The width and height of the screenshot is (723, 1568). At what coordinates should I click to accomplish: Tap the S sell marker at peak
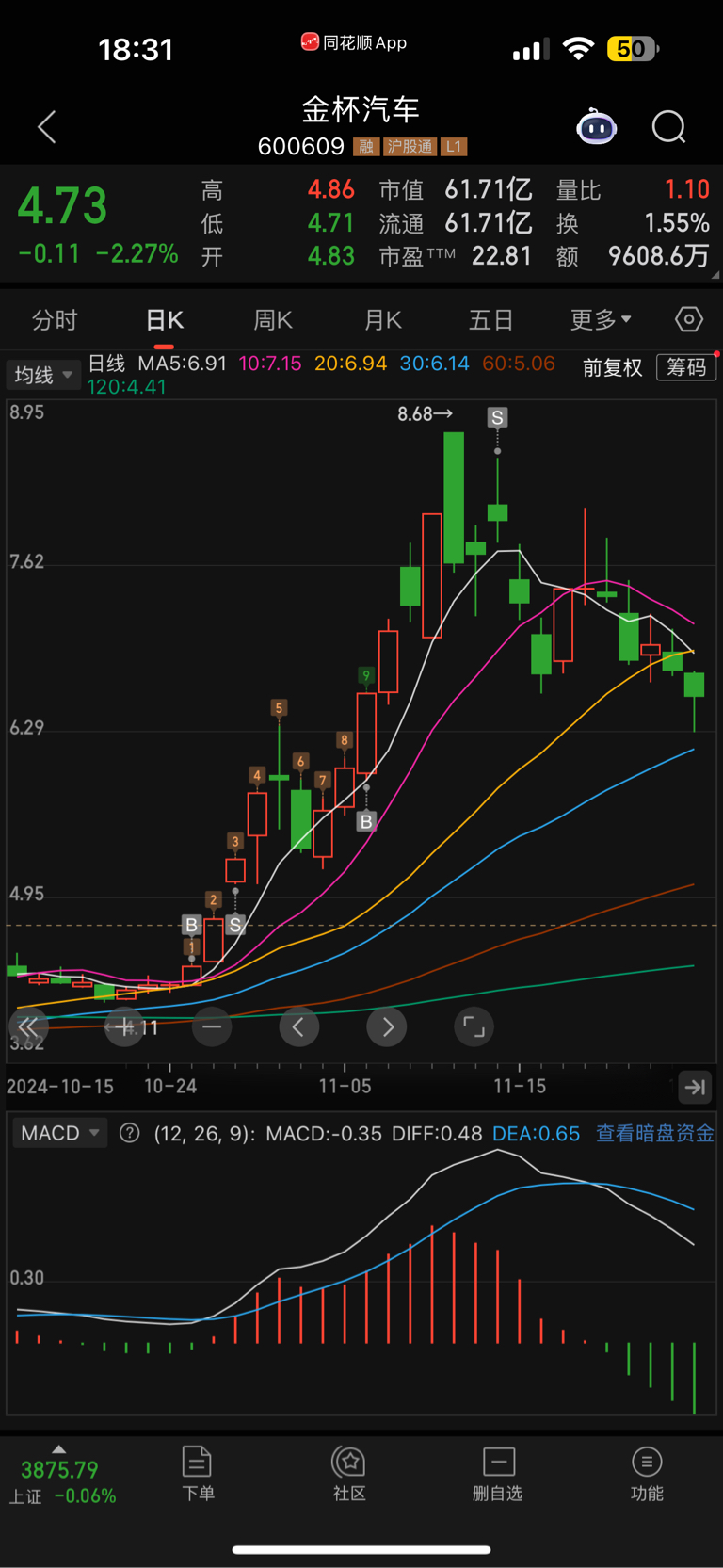[497, 417]
